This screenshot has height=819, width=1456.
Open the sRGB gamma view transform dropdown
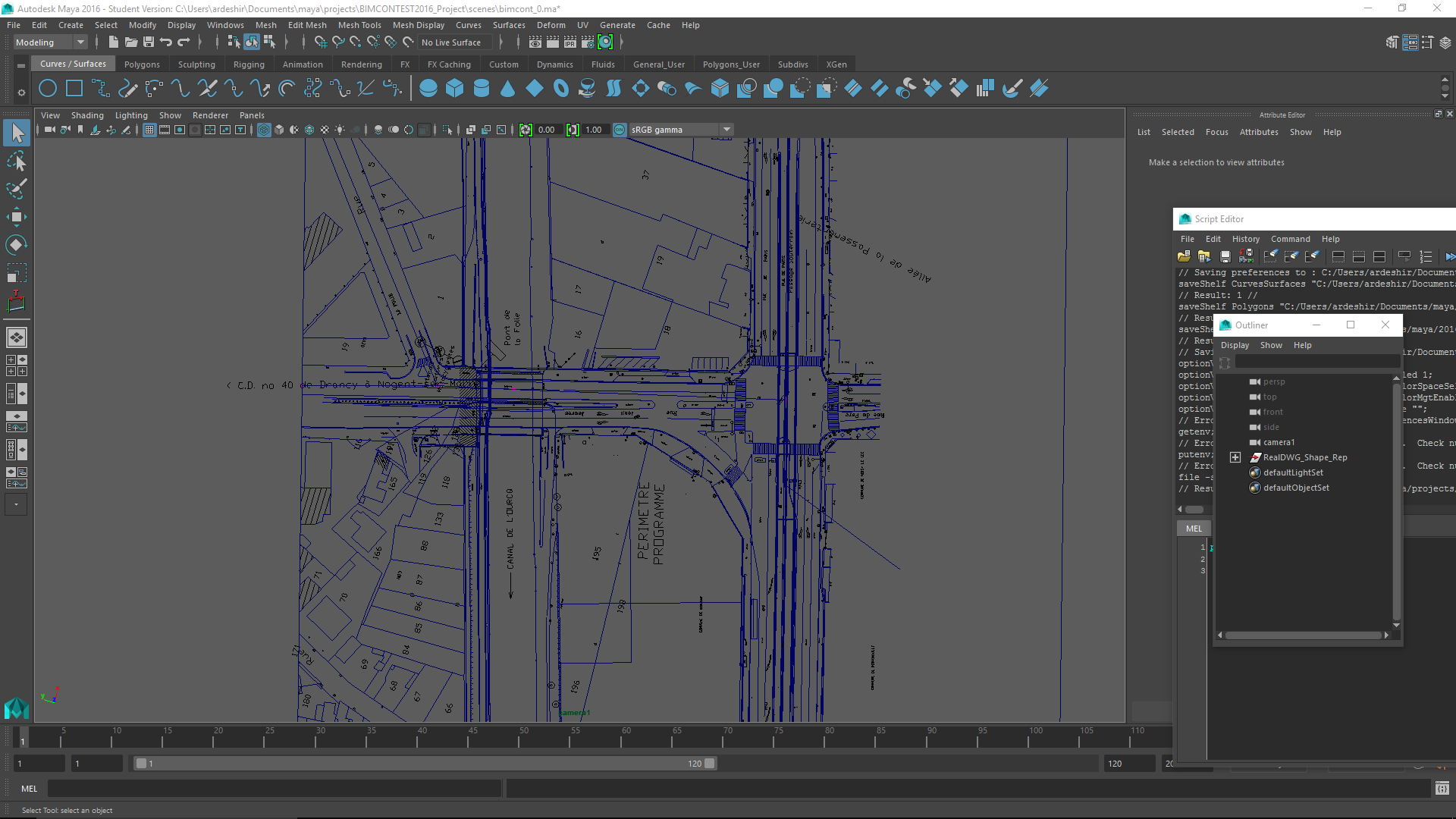pos(726,130)
